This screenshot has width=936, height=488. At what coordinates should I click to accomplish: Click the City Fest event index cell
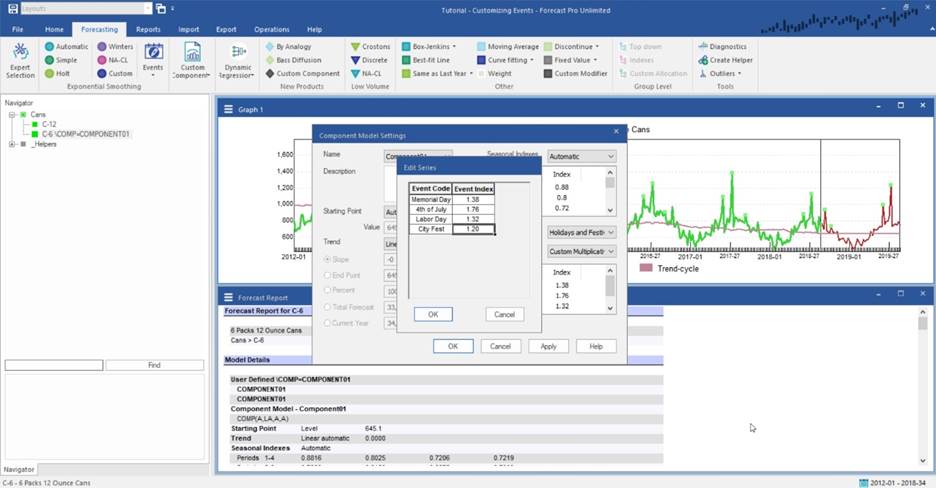tap(473, 229)
